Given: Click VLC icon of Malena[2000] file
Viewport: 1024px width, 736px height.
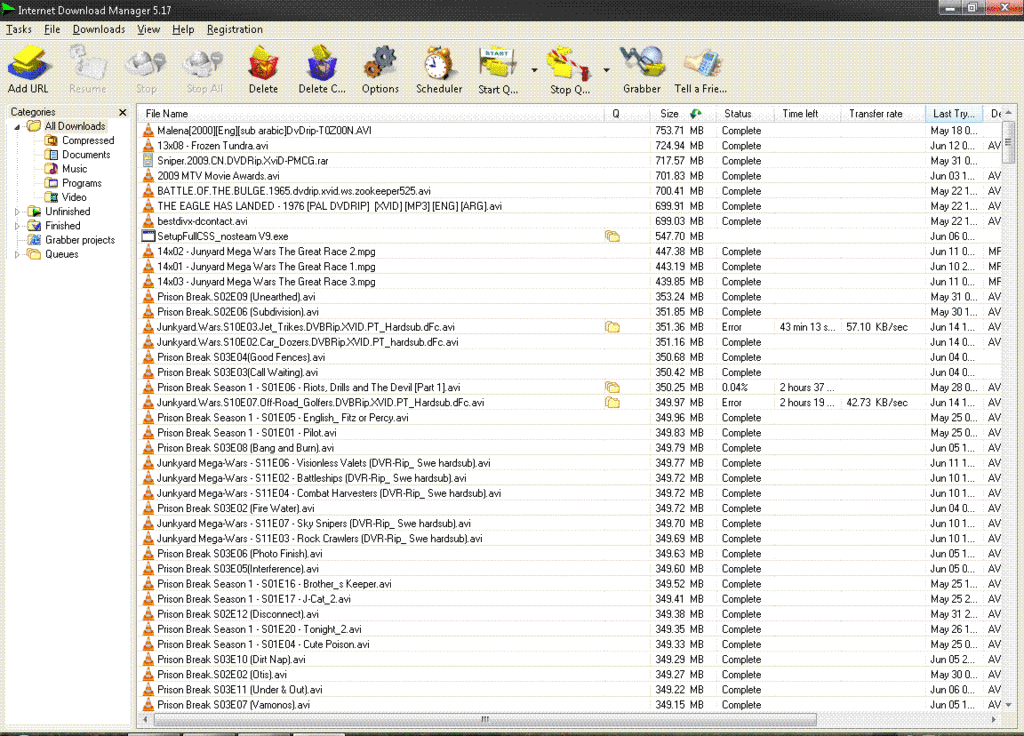Looking at the screenshot, I should [148, 131].
